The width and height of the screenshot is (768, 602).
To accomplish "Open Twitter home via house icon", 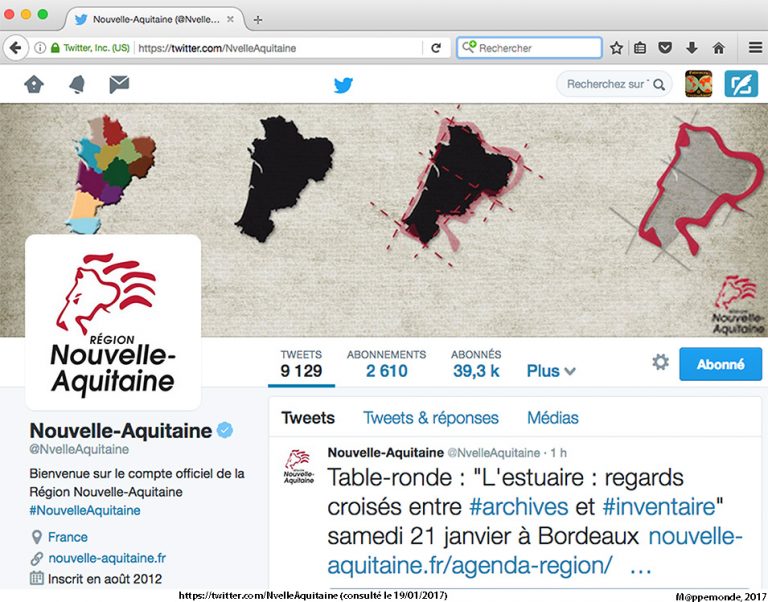I will 34,84.
